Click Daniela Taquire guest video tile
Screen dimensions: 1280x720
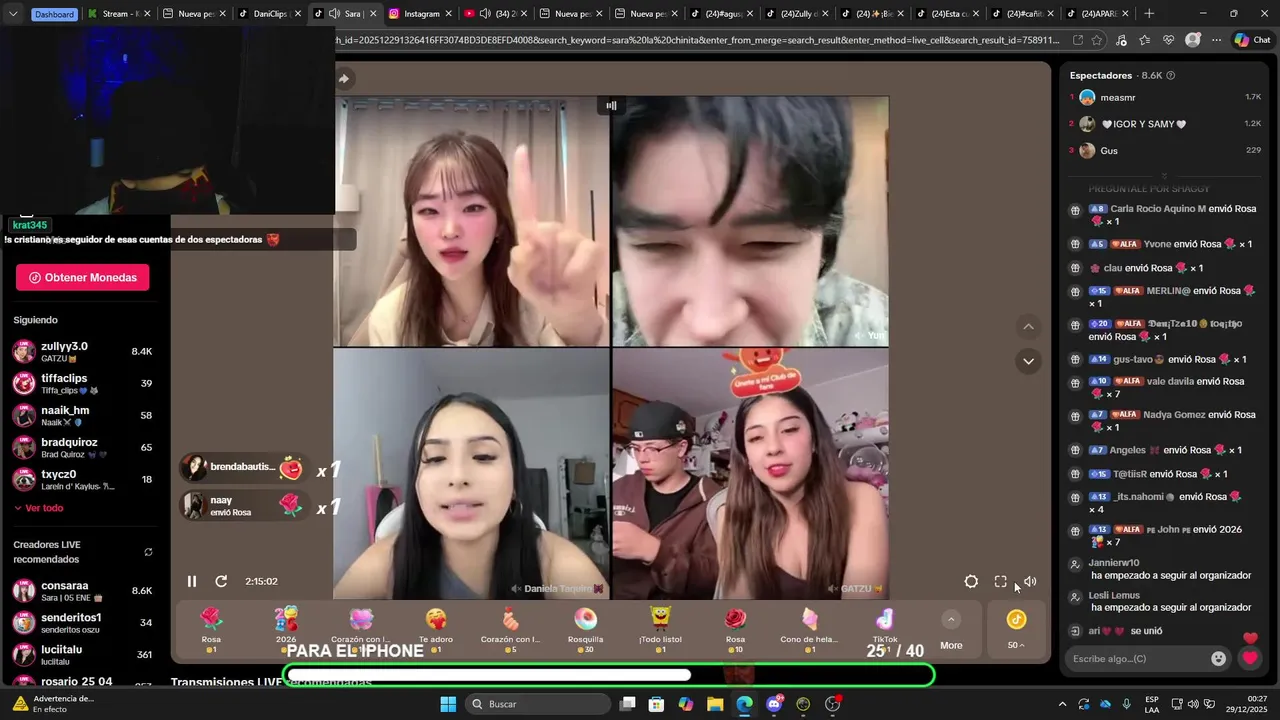coord(471,473)
